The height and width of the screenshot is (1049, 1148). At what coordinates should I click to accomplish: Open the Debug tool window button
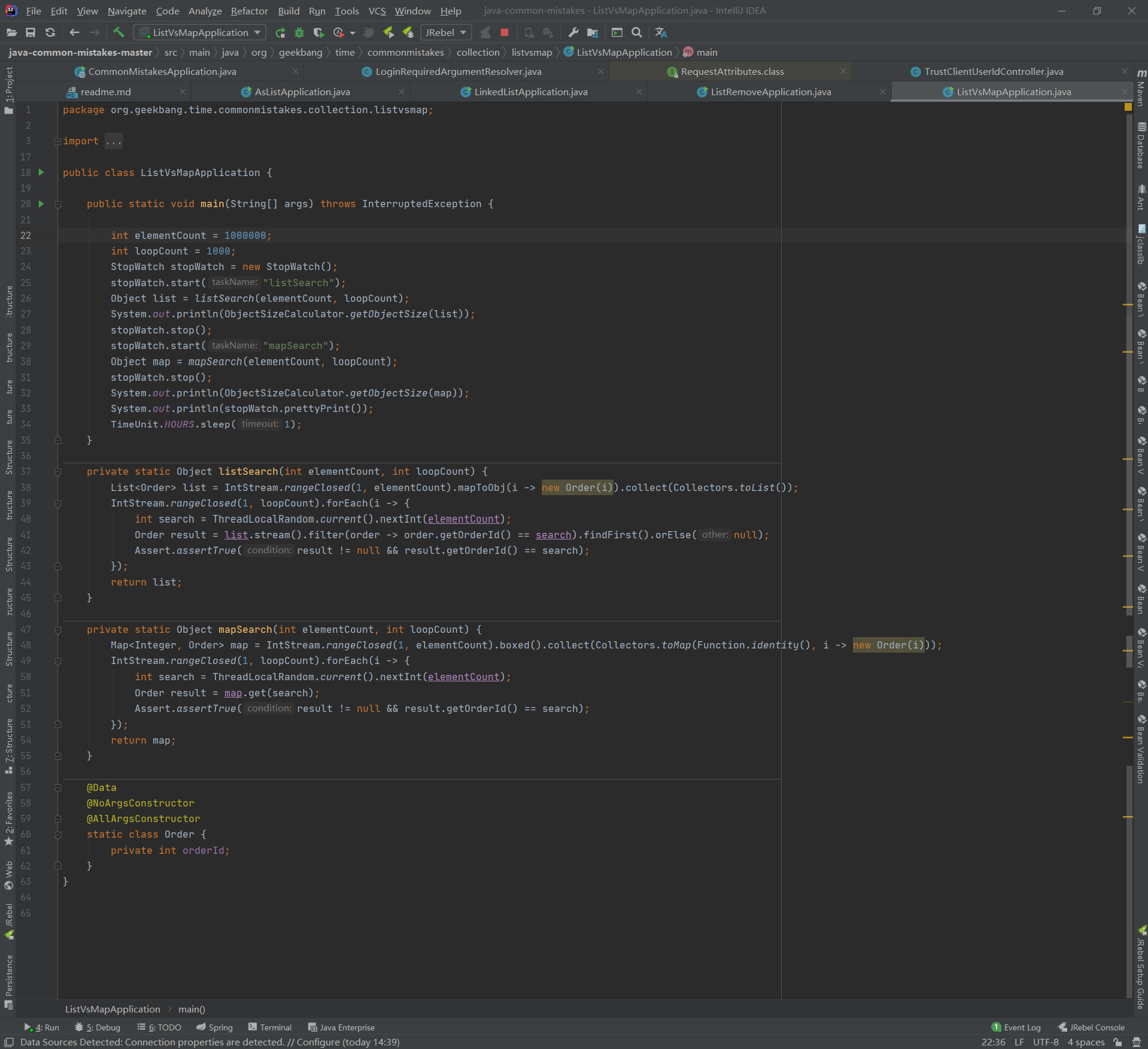[98, 1027]
